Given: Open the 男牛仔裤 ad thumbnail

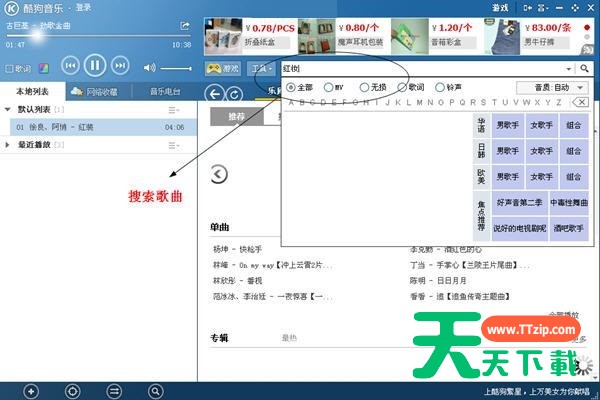Looking at the screenshot, I should 502,36.
